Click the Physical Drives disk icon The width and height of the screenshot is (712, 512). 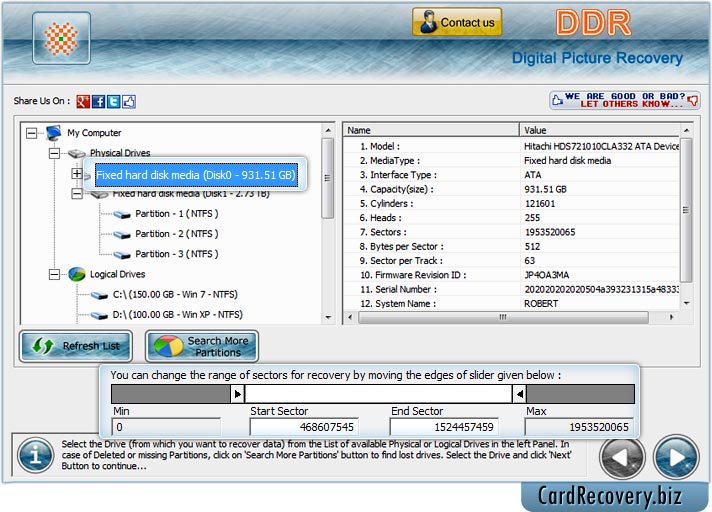pyautogui.click(x=77, y=153)
